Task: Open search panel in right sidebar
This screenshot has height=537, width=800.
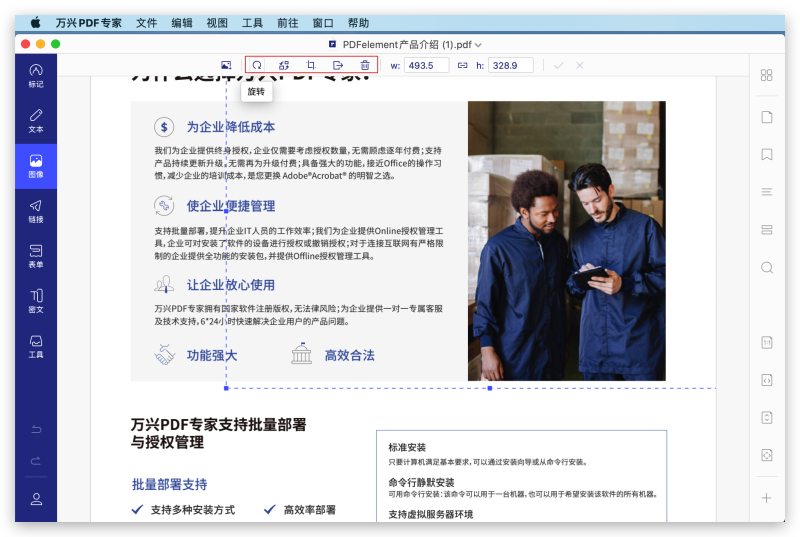Action: click(767, 267)
